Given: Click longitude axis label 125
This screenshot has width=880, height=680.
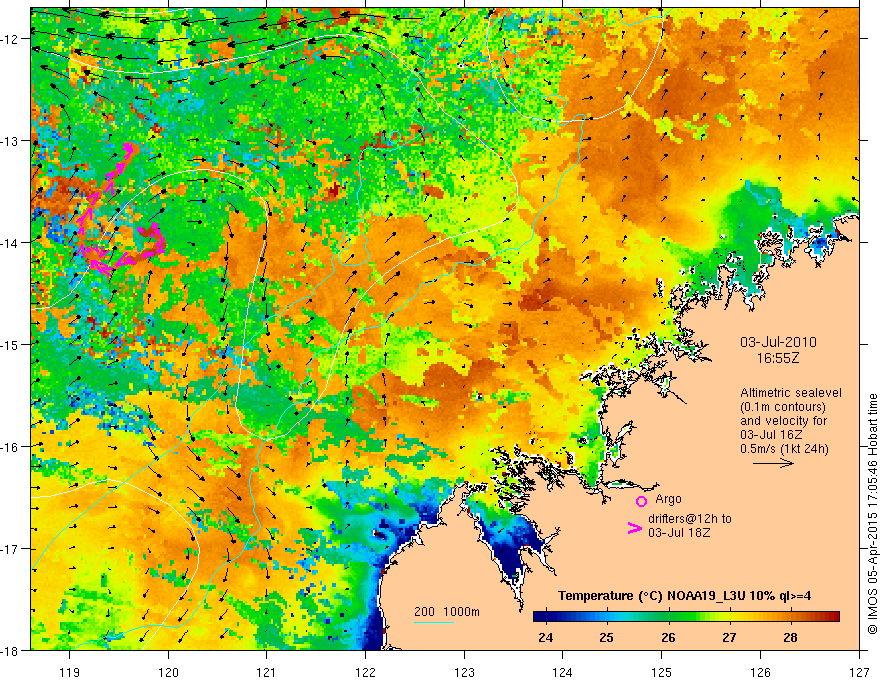Looking at the screenshot, I should coord(662,672).
